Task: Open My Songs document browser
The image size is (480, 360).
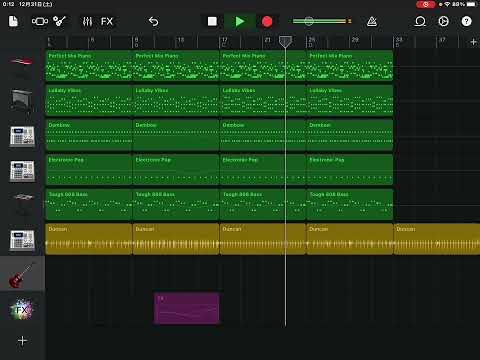Action: (13, 22)
